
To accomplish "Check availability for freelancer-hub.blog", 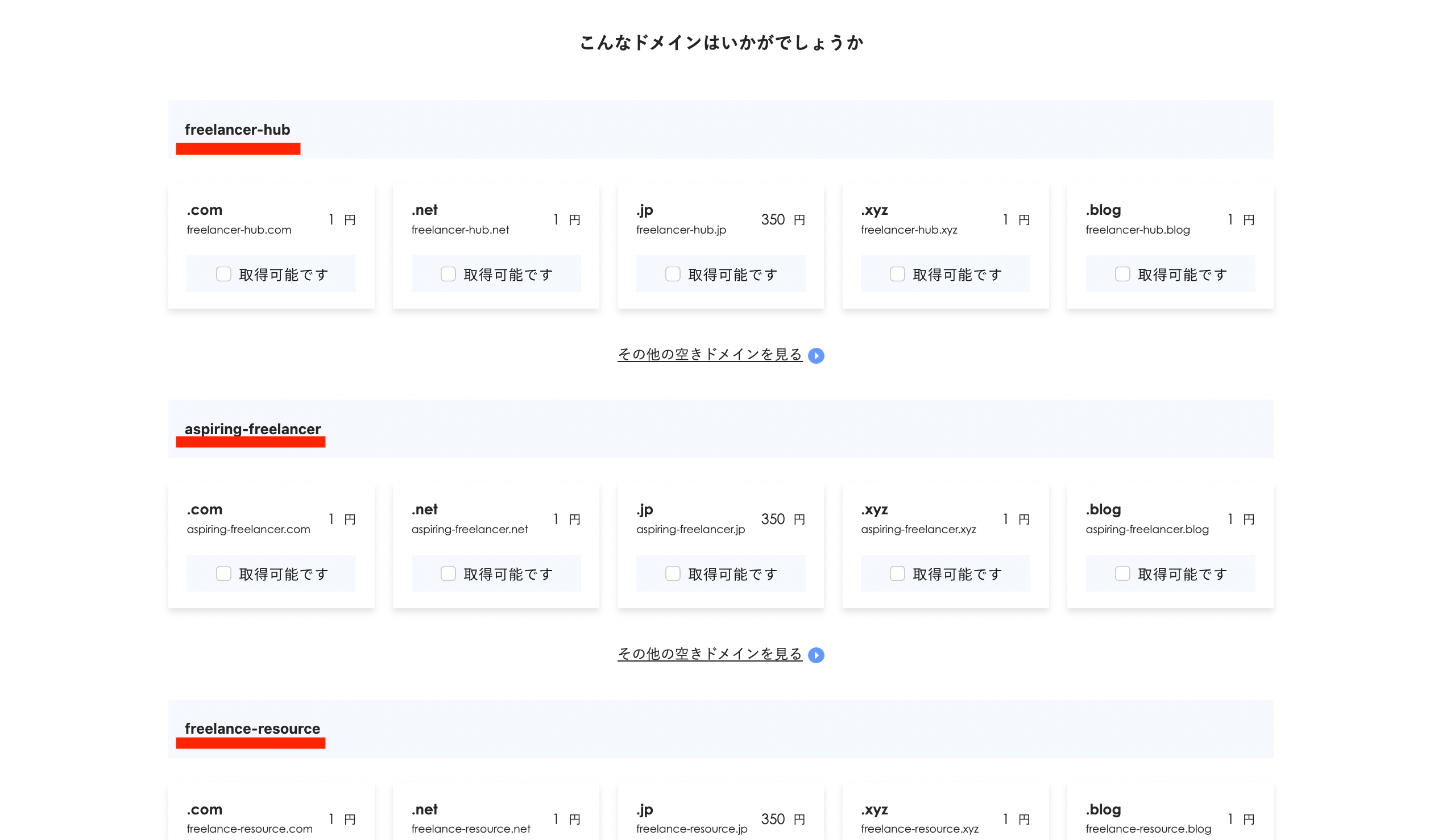I will pos(1122,274).
